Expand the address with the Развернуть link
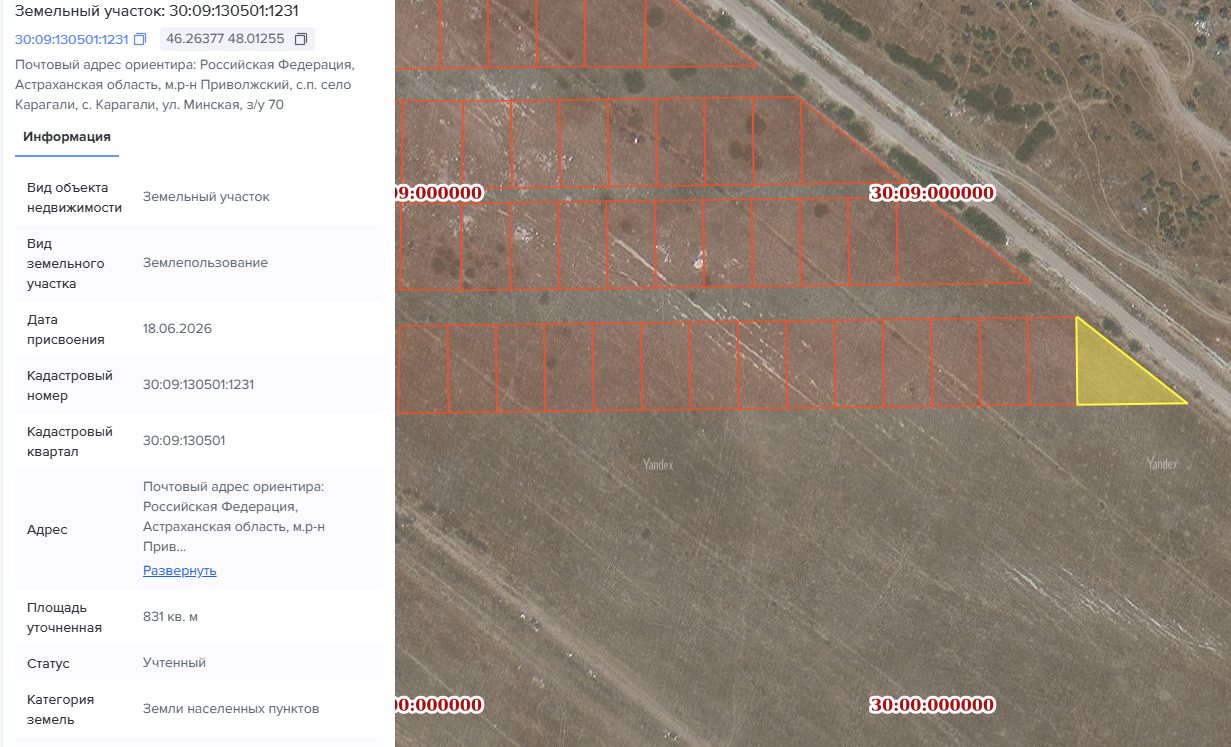1231x747 pixels. click(x=180, y=571)
